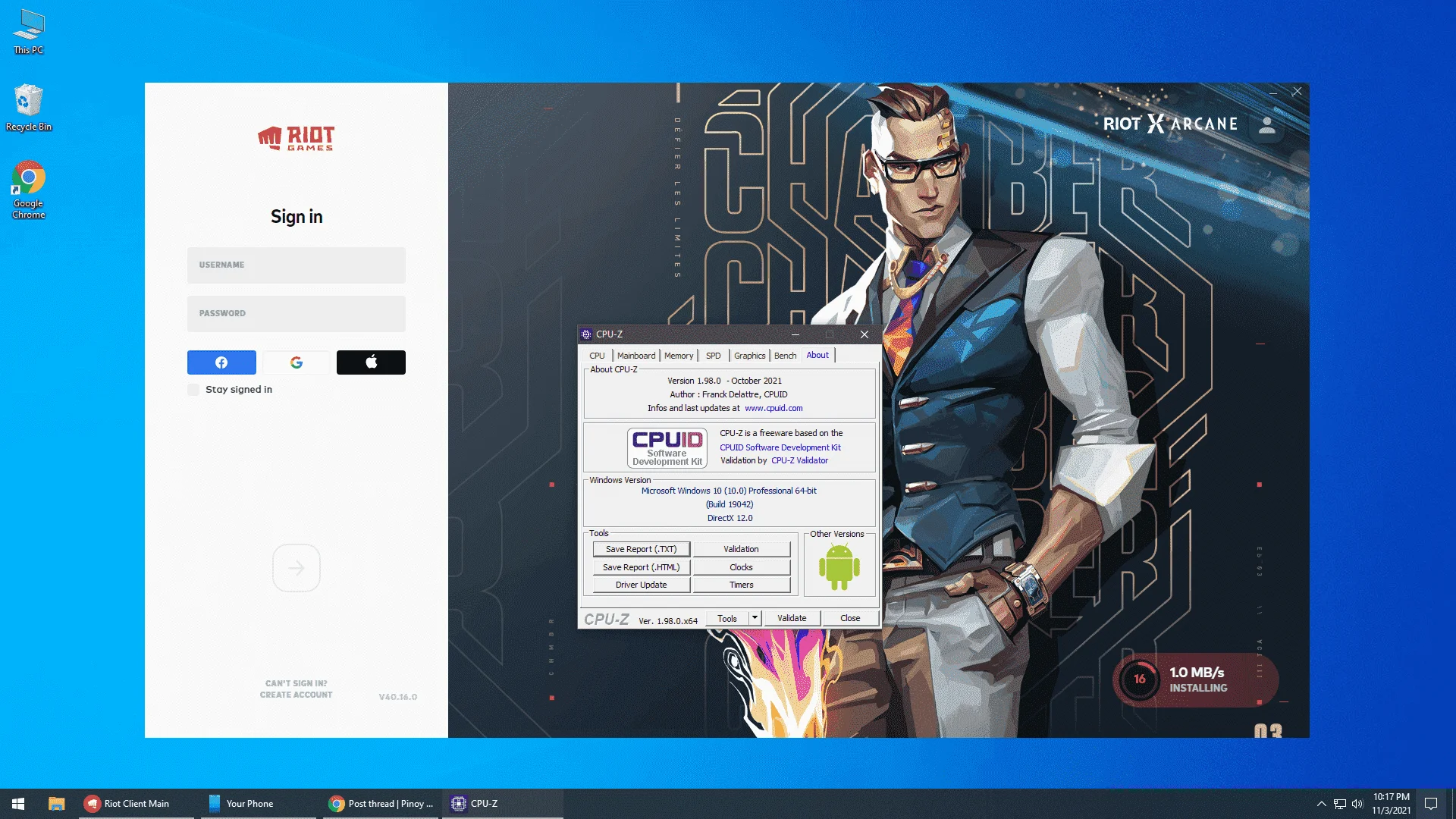The image size is (1456, 819).
Task: Close the CPU-Z window
Action: tap(864, 334)
